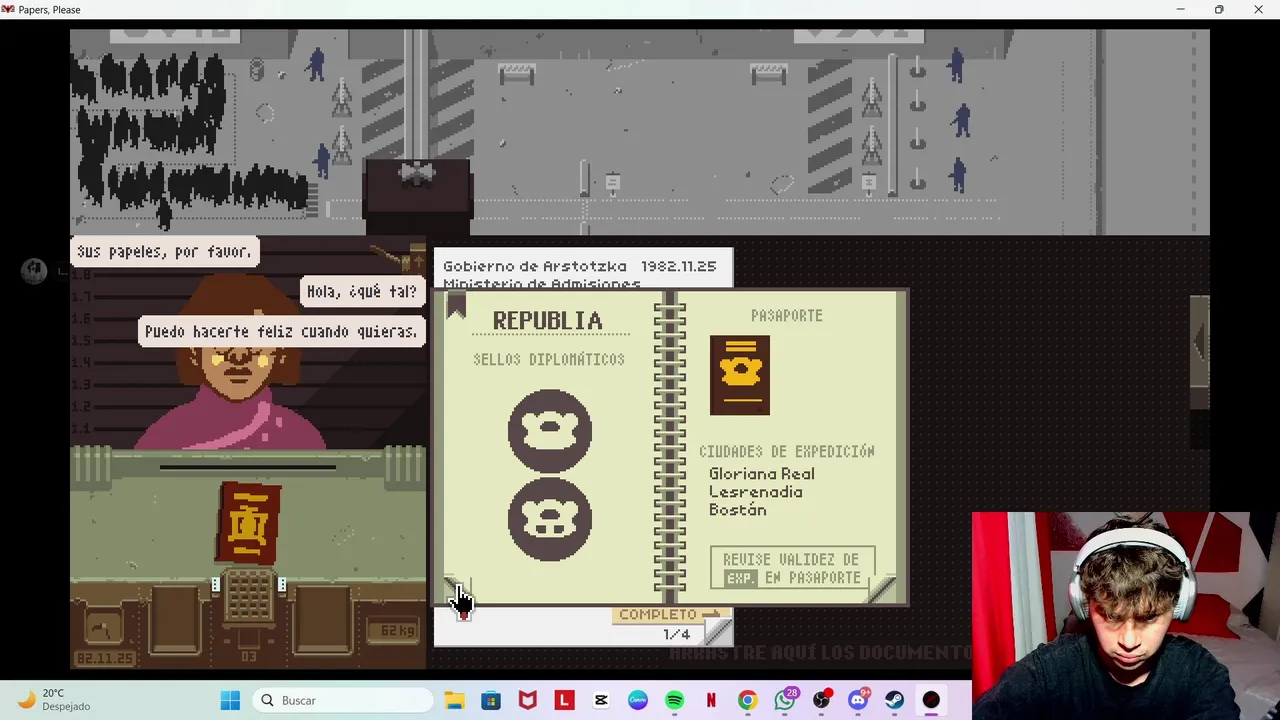Viewport: 1280px width, 720px height.
Task: Pick up the red passport on counter
Action: point(249,524)
